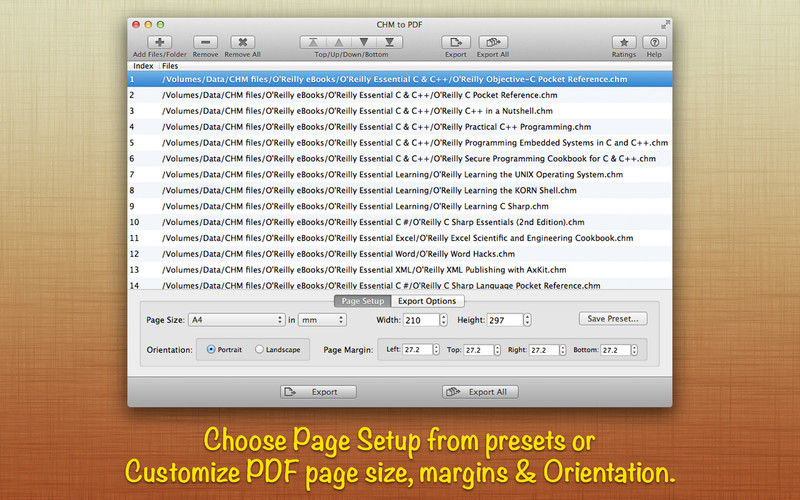Select row Programming Embedded Systems in C

pyautogui.click(x=399, y=142)
